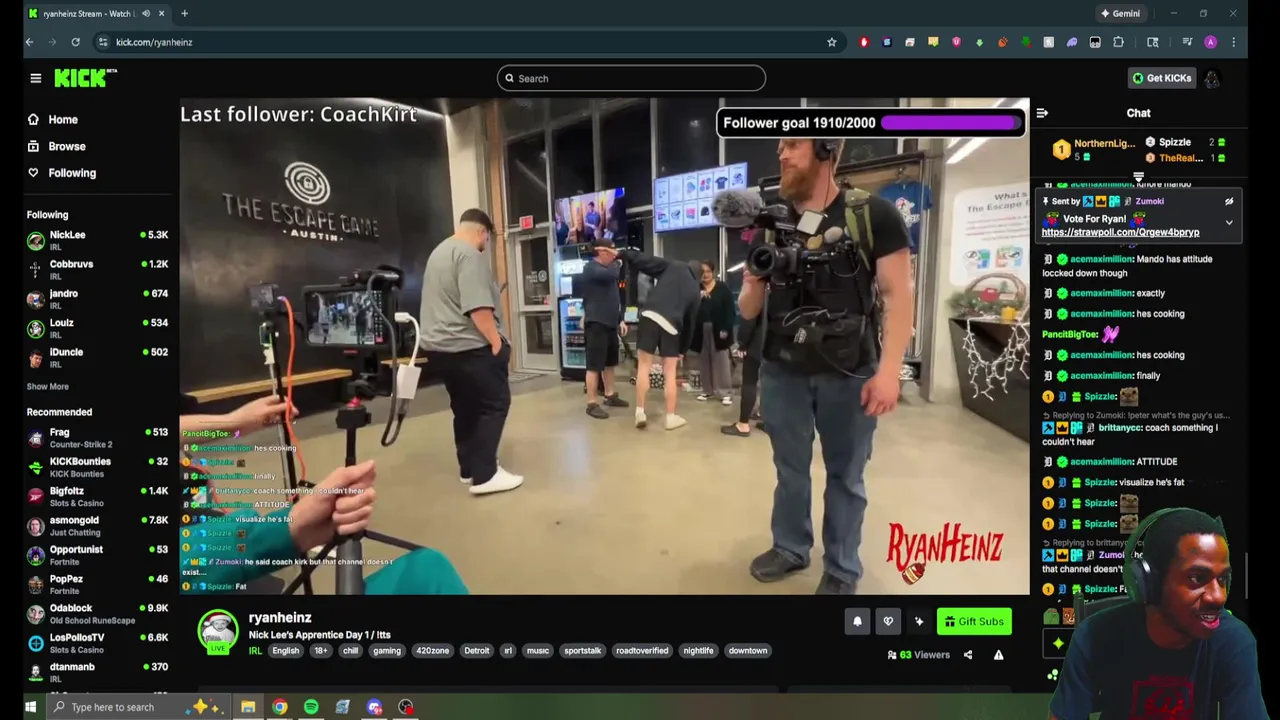Toggle the follow heart button

pyautogui.click(x=888, y=621)
